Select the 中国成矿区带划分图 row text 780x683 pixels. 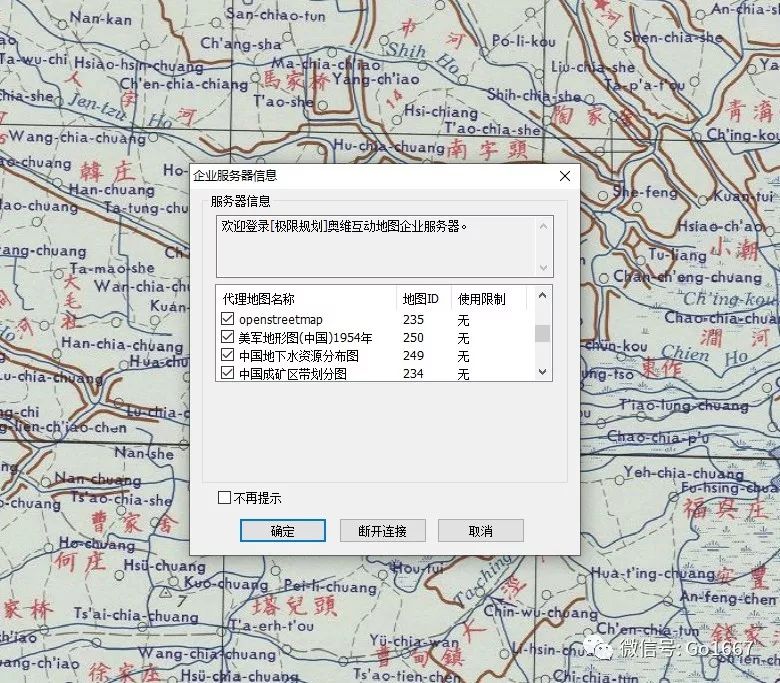(292, 374)
